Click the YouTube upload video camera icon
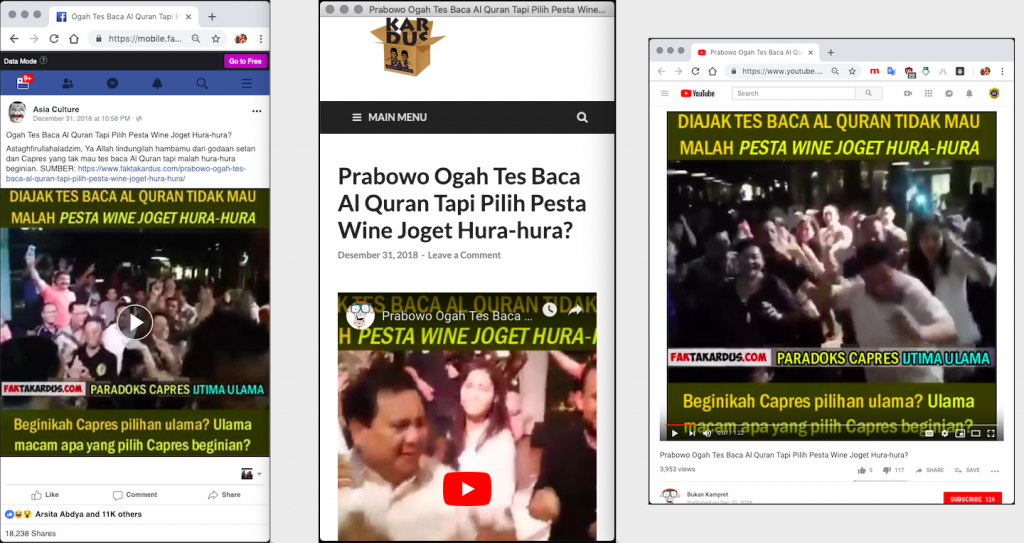 click(x=907, y=93)
